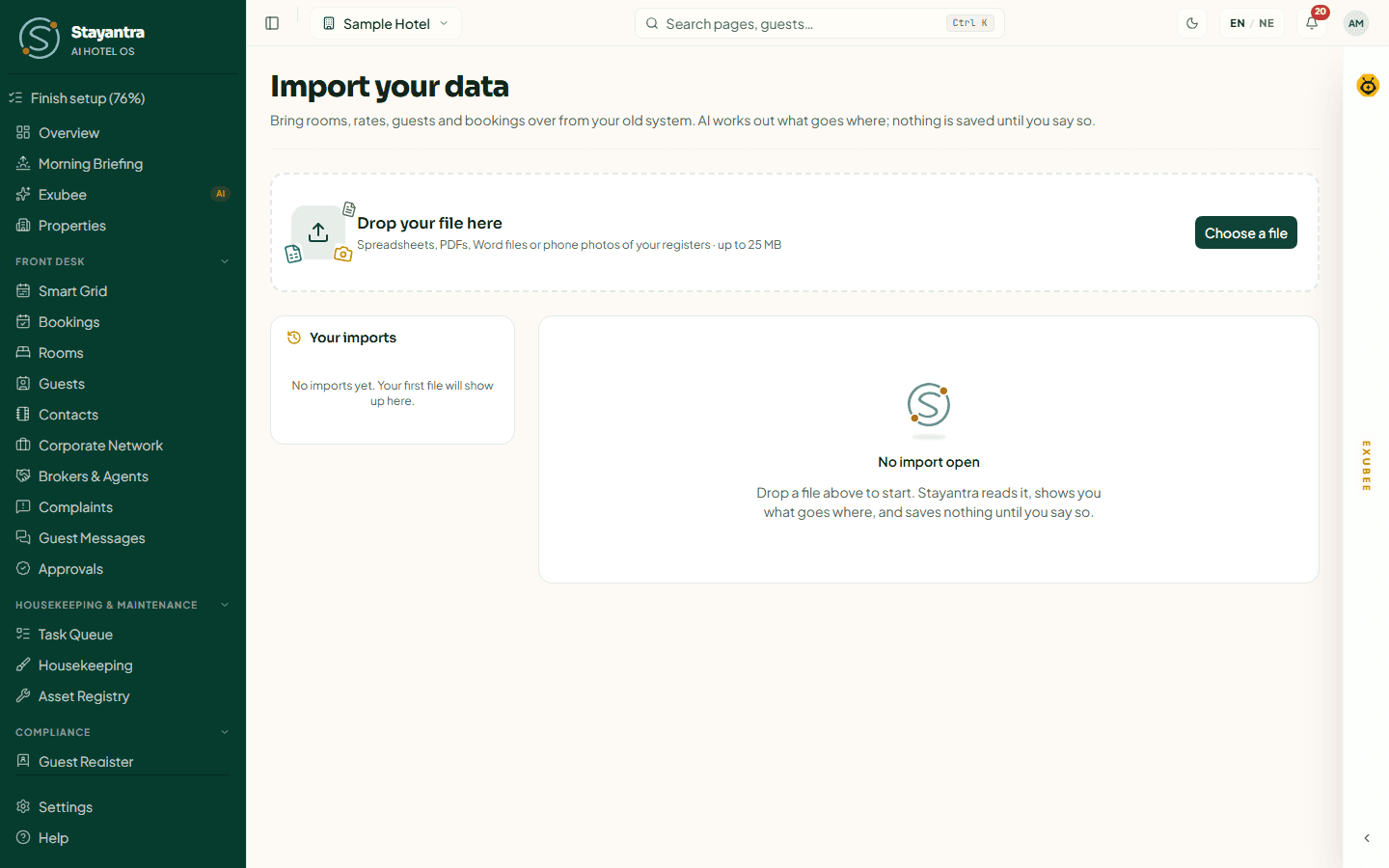Click the 'Drop your file here' text
Viewport: 1389px width, 868px height.
click(429, 223)
